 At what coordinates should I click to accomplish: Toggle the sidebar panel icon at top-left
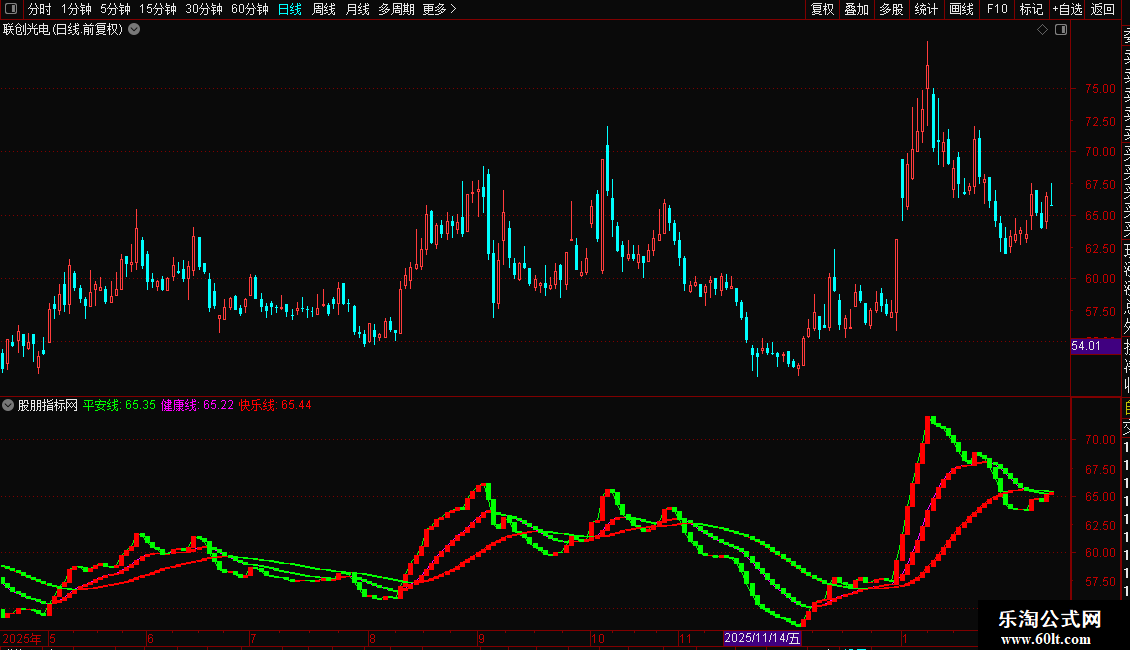pyautogui.click(x=12, y=9)
